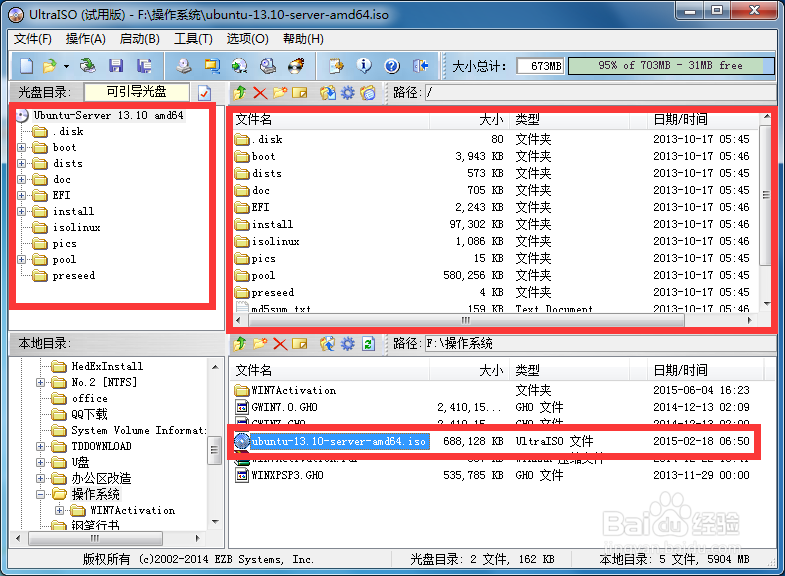Open the dropdown arrow beside Open icon

pos(66,66)
